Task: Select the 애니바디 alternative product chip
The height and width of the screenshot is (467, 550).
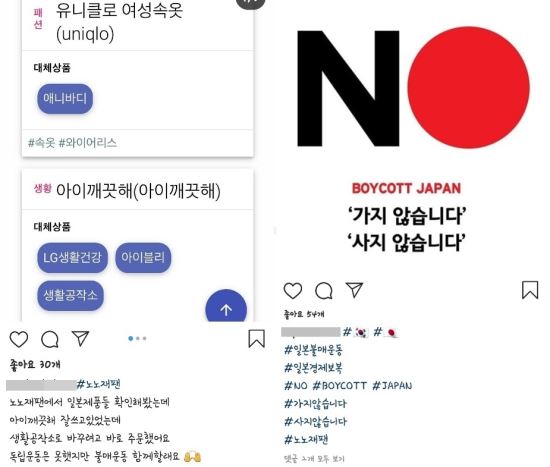Action: point(65,99)
